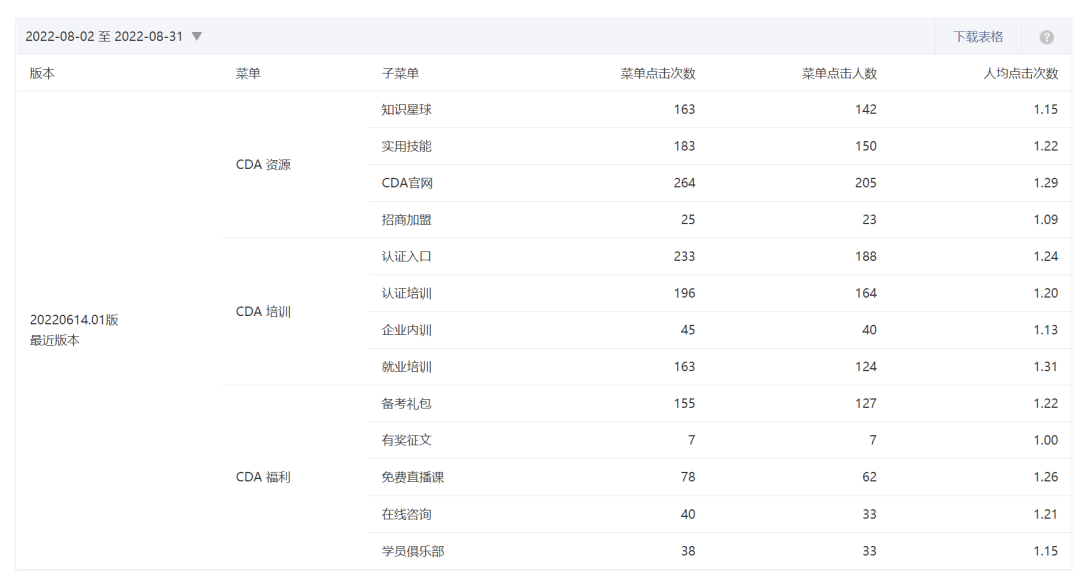The image size is (1080, 581).
Task: Expand the date range dropdown arrow
Action: point(197,36)
